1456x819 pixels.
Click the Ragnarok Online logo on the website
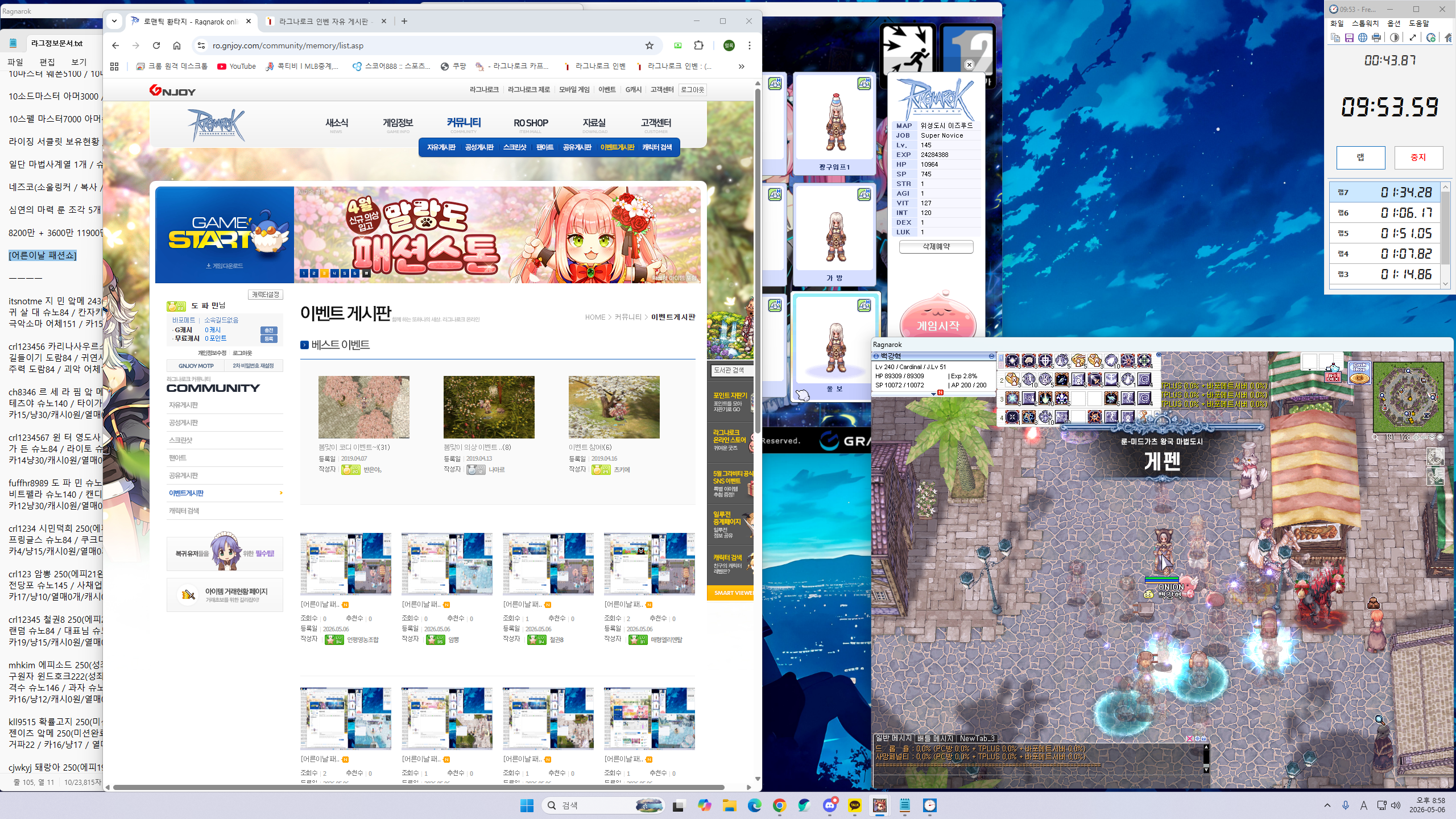tap(217, 125)
